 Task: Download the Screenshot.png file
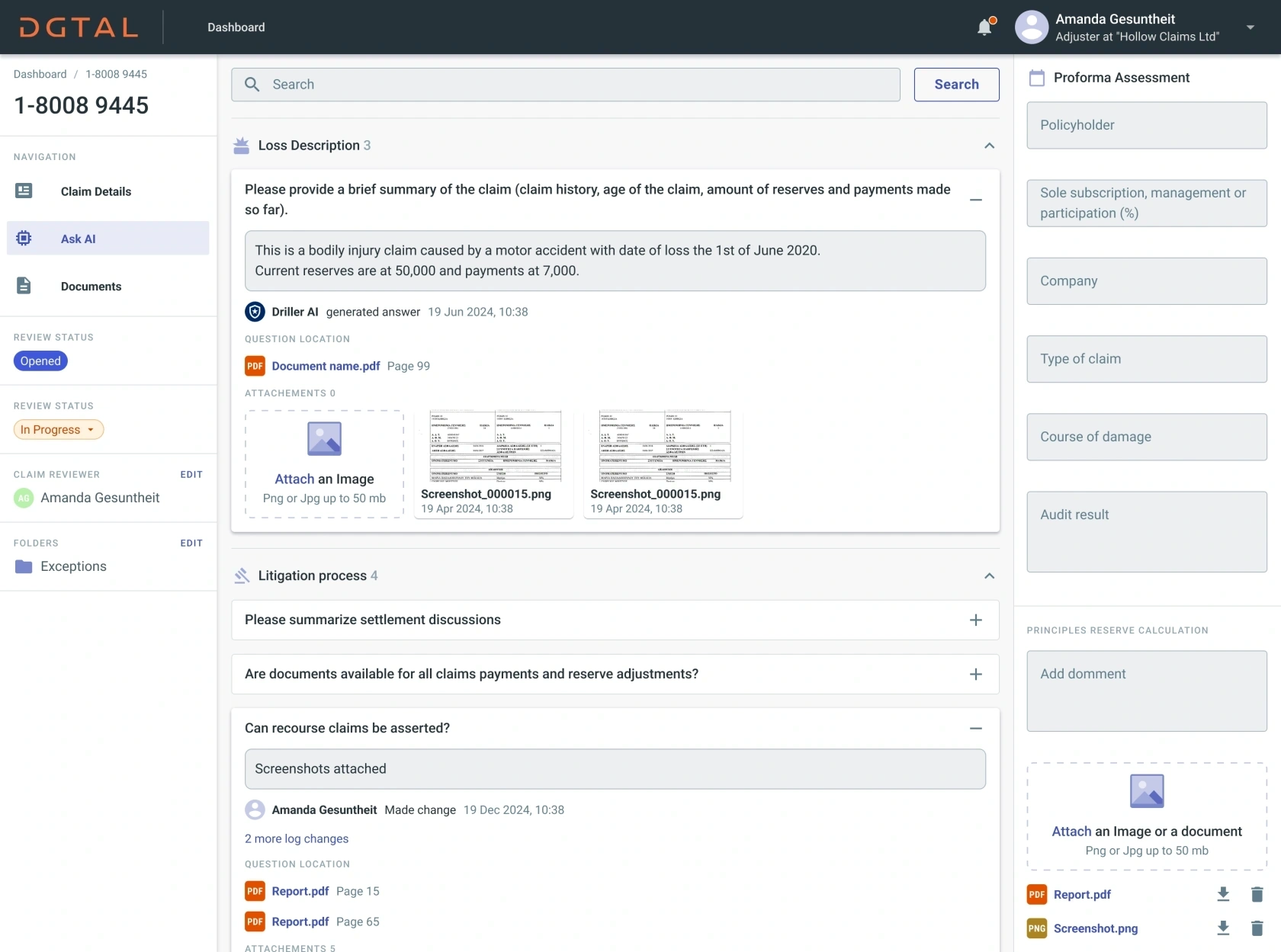coord(1223,928)
